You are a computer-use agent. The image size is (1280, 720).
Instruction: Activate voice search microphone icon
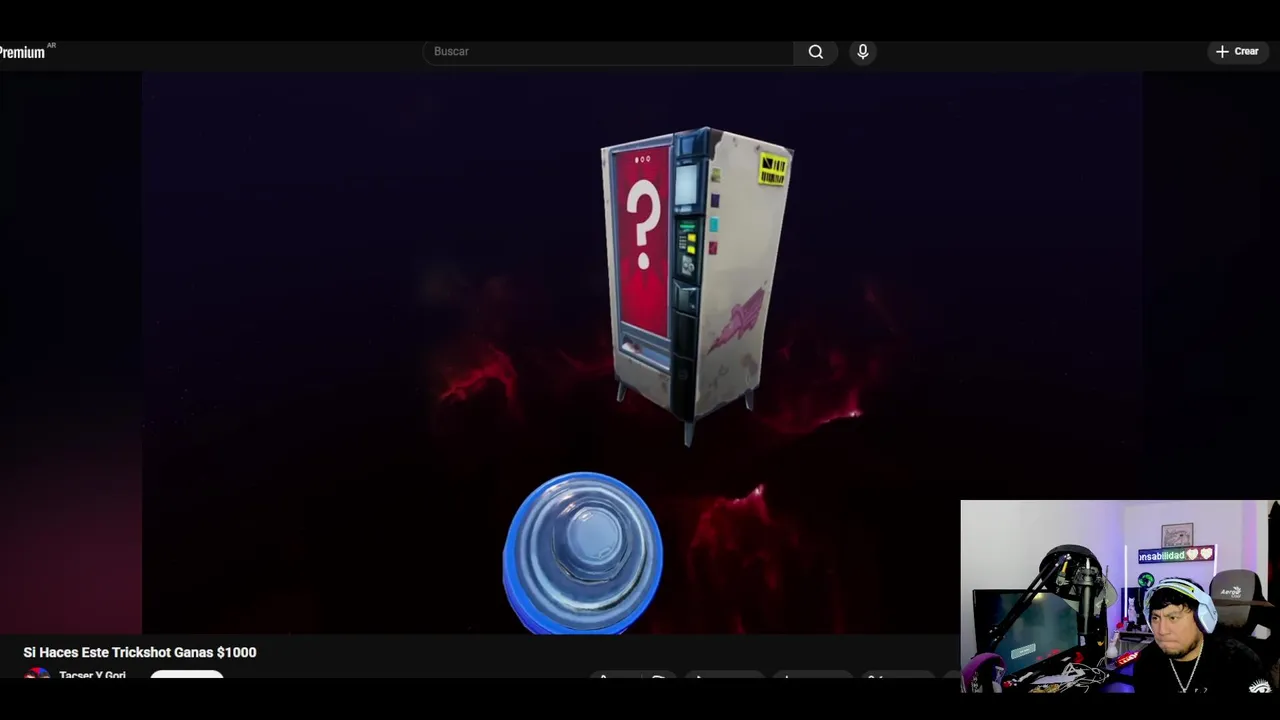[x=863, y=51]
